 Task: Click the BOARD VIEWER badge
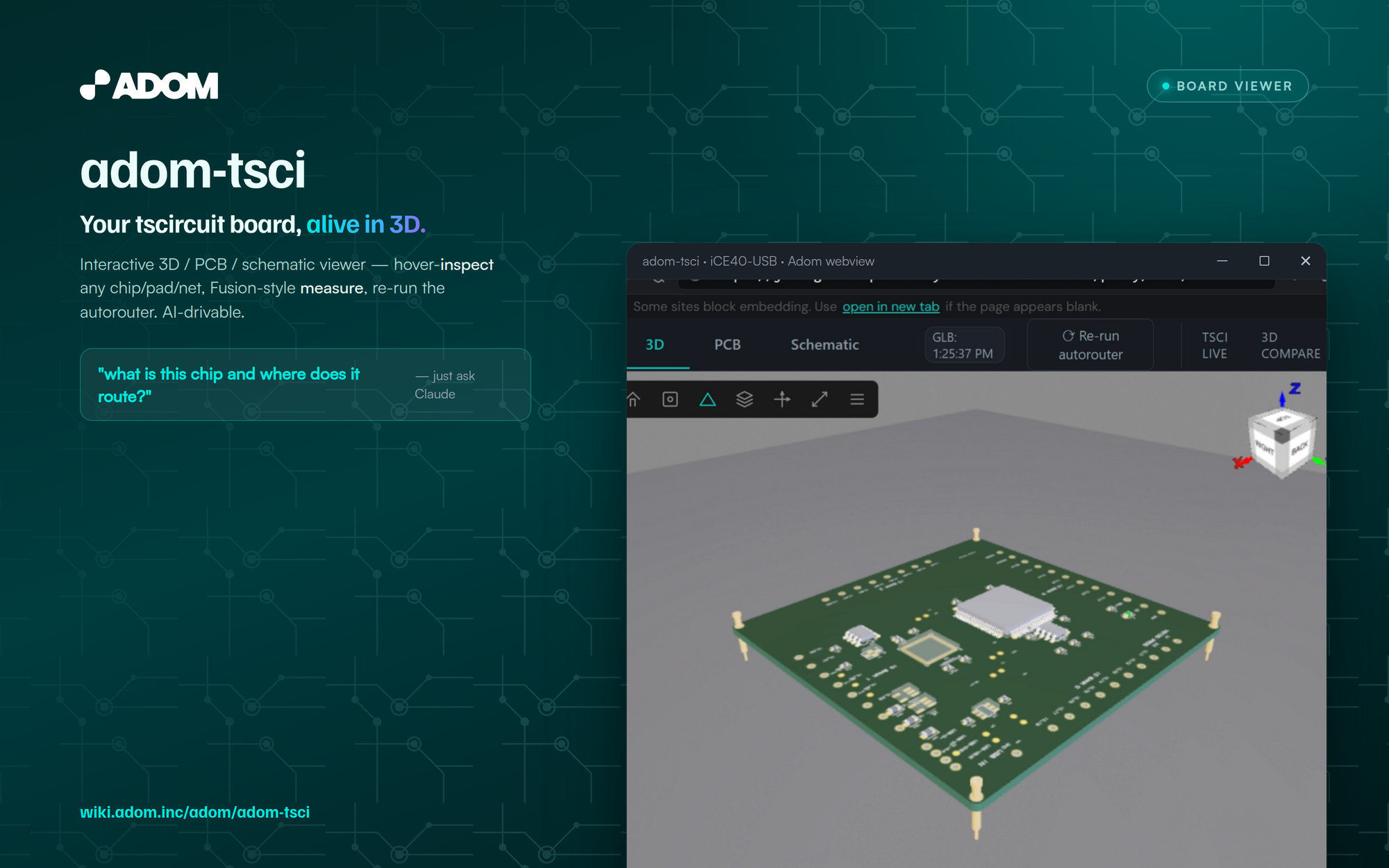(1227, 86)
